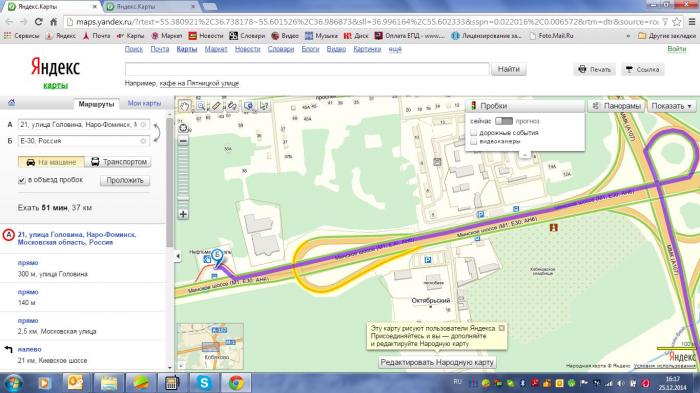Enable the 'видеокамеры' checkbox
Screen dimensions: 700x393
[x=474, y=141]
